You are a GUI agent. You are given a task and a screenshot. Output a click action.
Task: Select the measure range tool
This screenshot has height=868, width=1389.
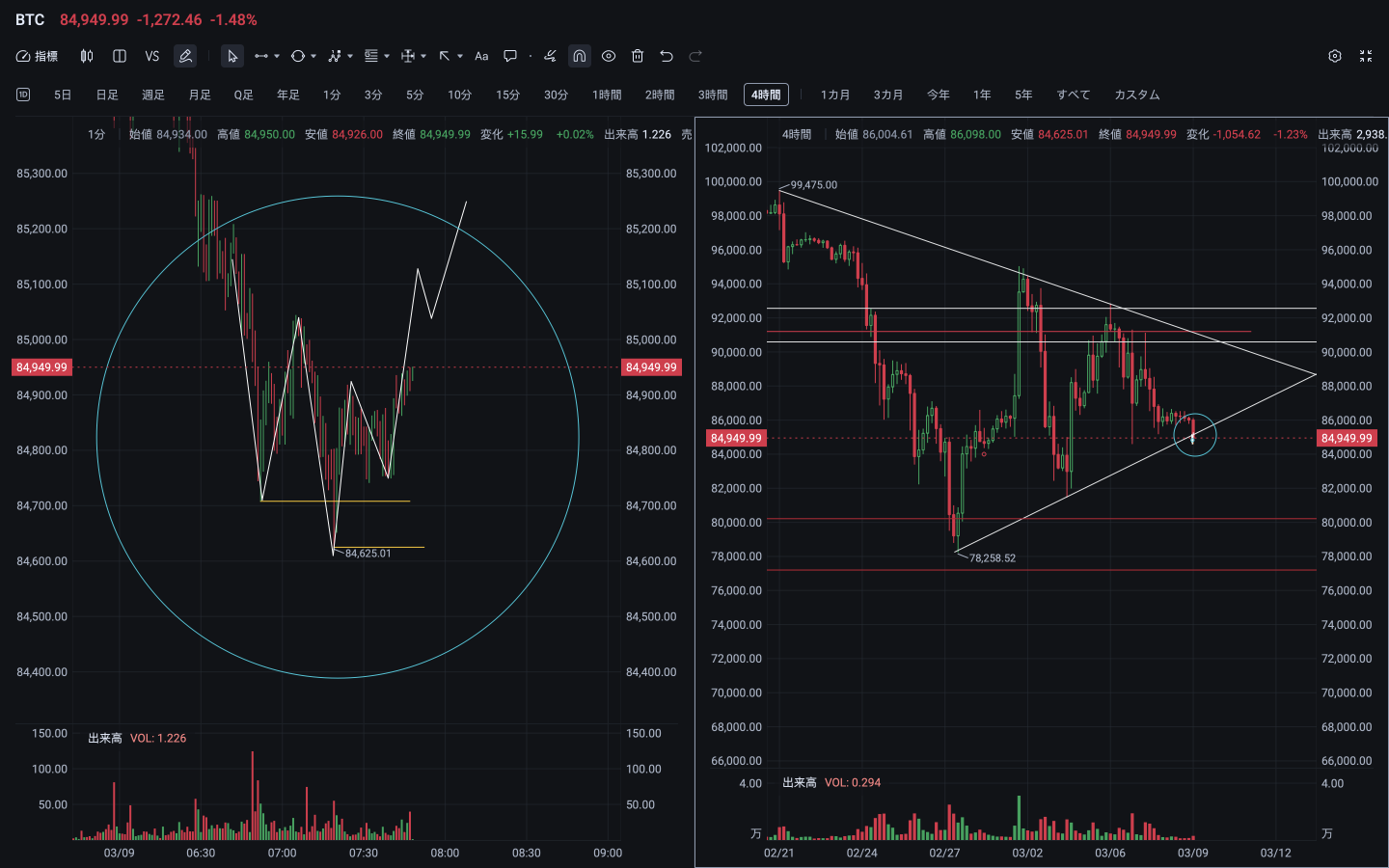pos(408,56)
